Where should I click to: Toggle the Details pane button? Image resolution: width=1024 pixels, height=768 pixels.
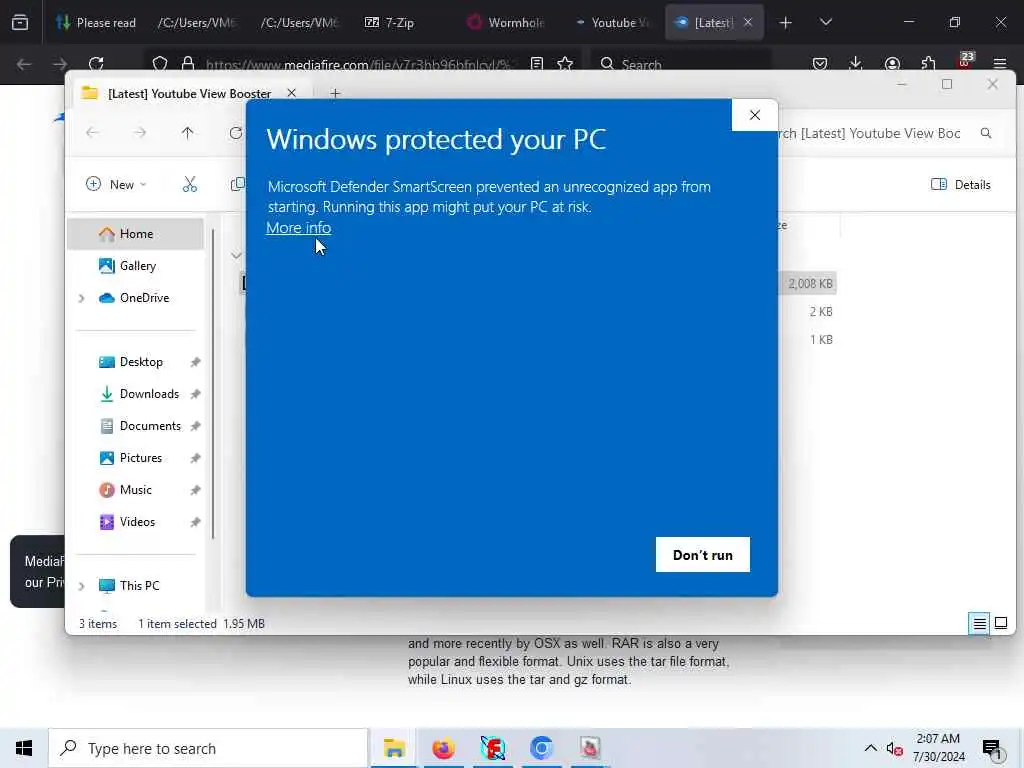click(961, 184)
